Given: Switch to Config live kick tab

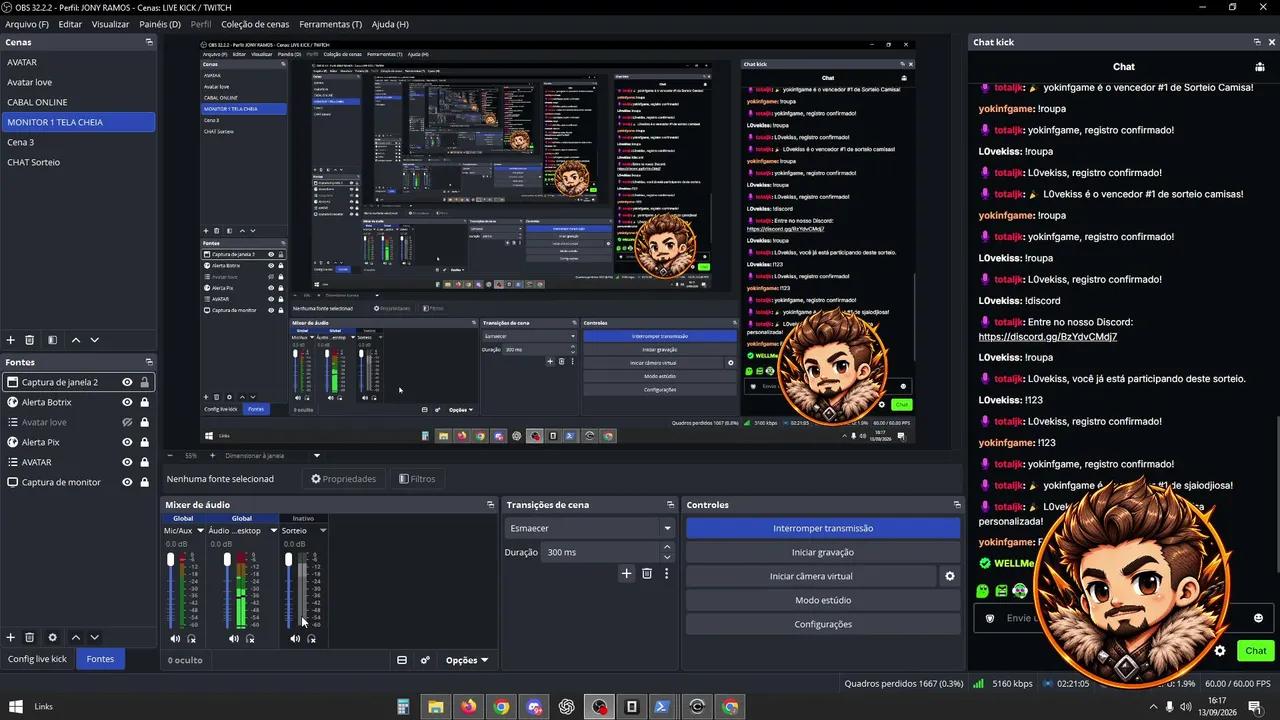Looking at the screenshot, I should click(37, 659).
